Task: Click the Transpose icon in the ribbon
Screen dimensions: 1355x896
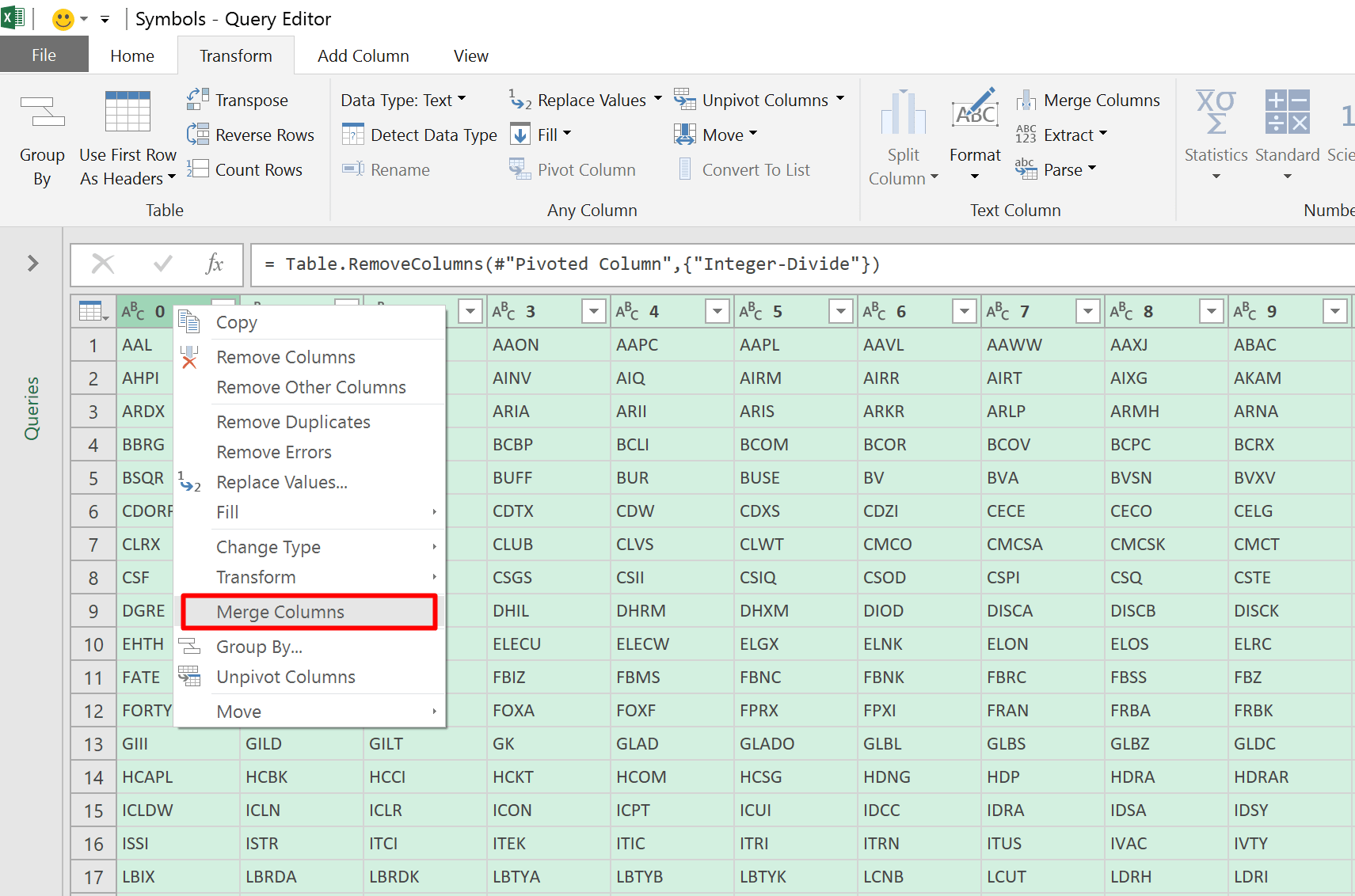Action: pyautogui.click(x=198, y=100)
